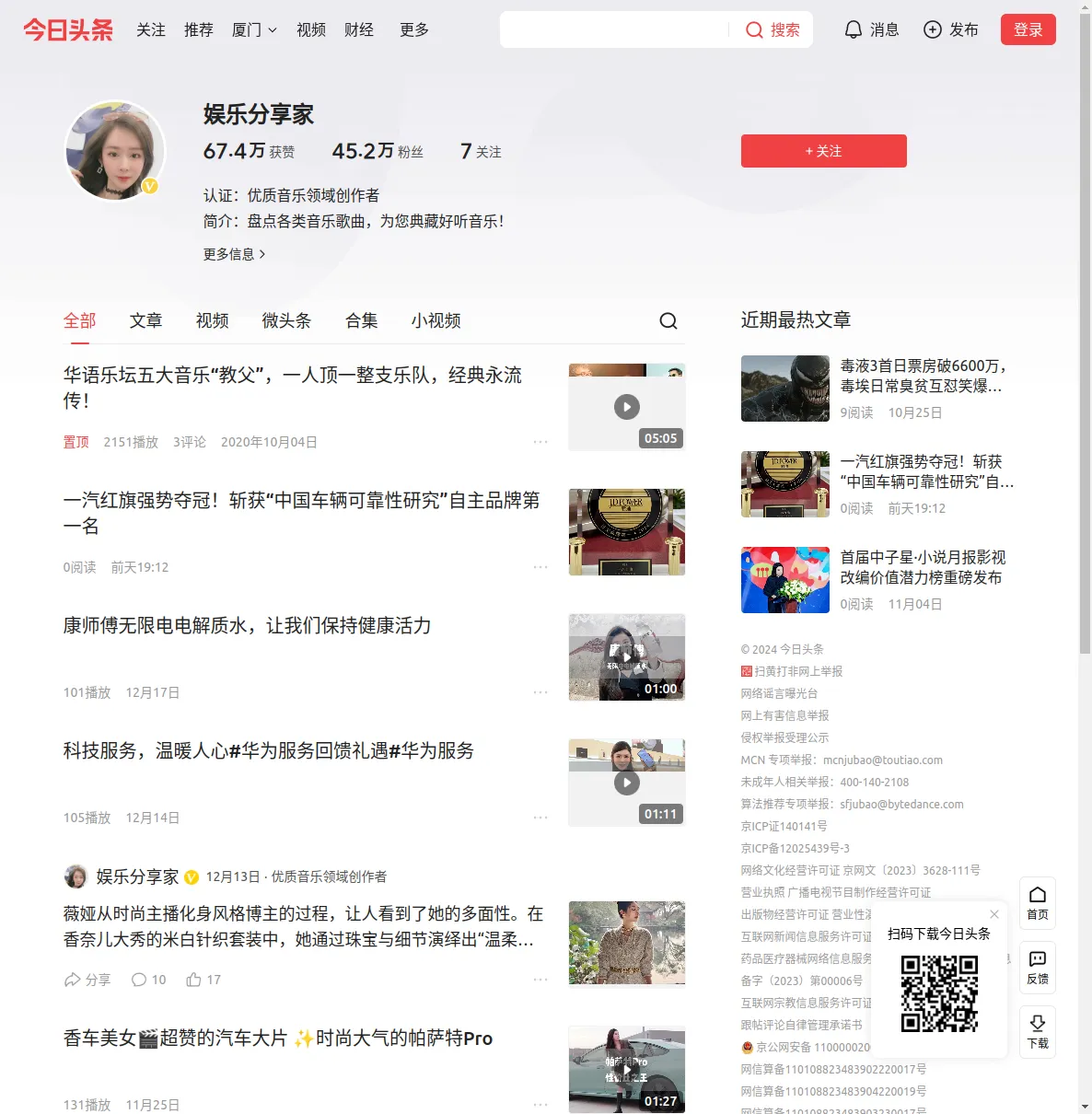Open the 更多 navigation menu
The image size is (1092, 1114).
(x=414, y=29)
